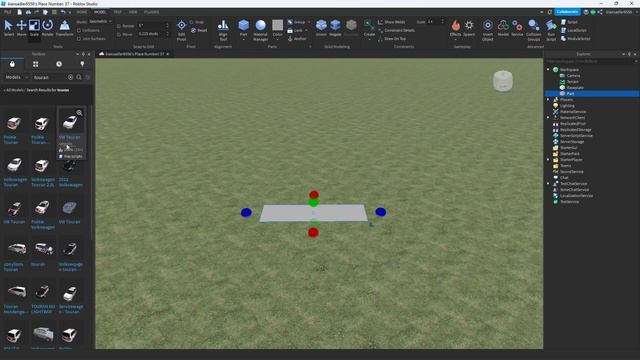Click the Toolbox search text field

click(49, 77)
